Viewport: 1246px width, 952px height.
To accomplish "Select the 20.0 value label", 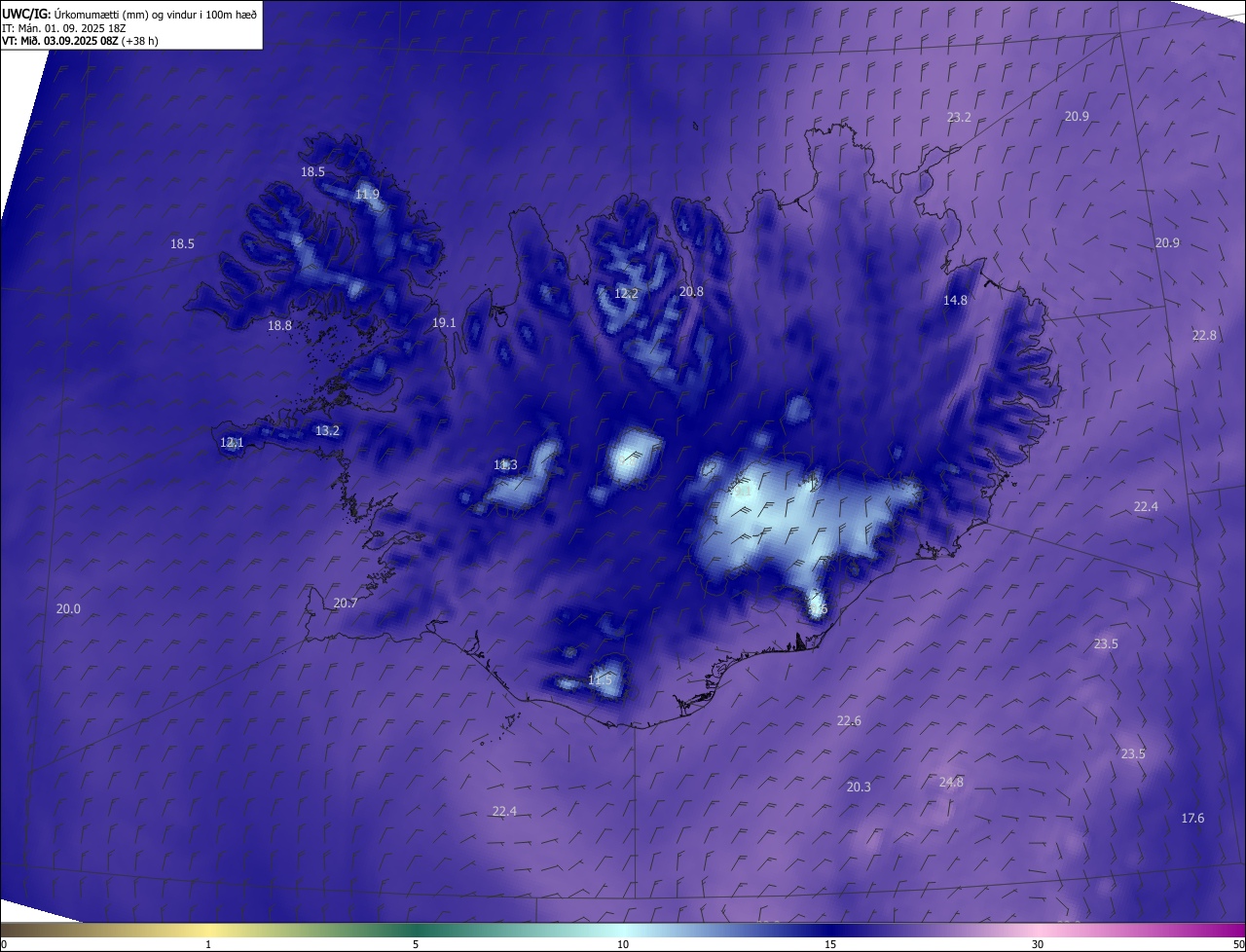I will (x=68, y=609).
